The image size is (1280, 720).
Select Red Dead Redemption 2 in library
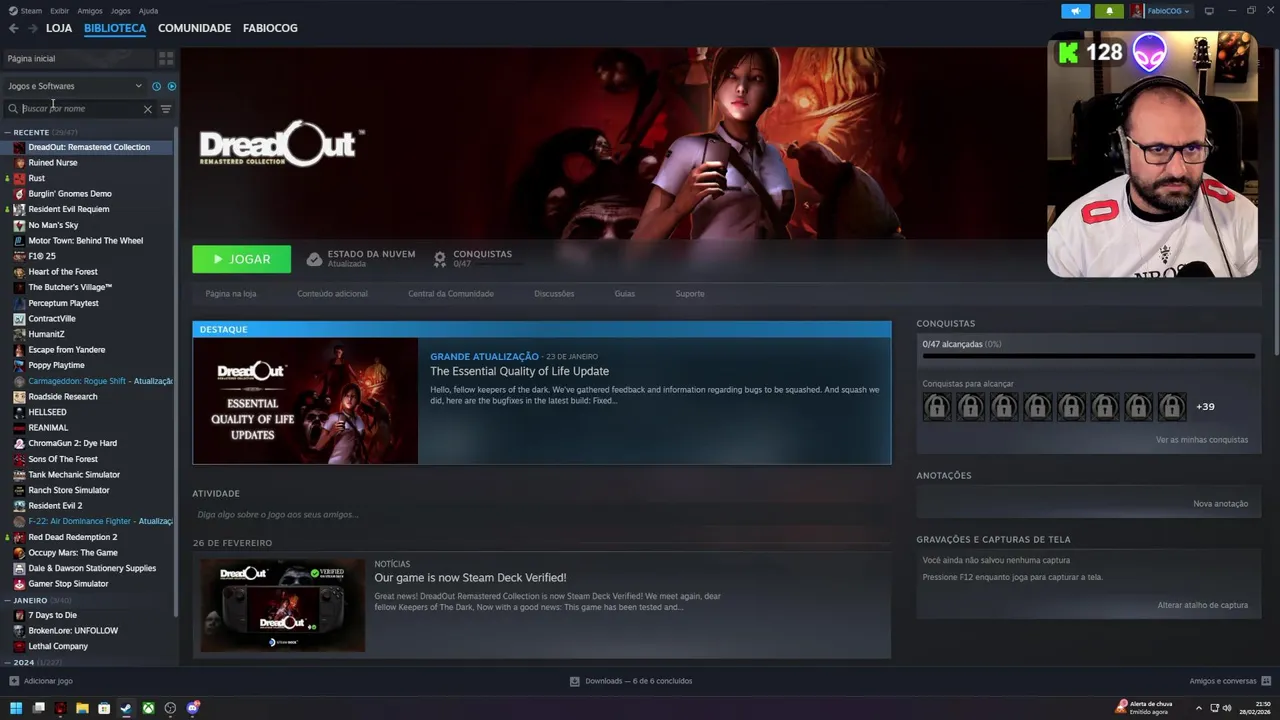point(72,537)
